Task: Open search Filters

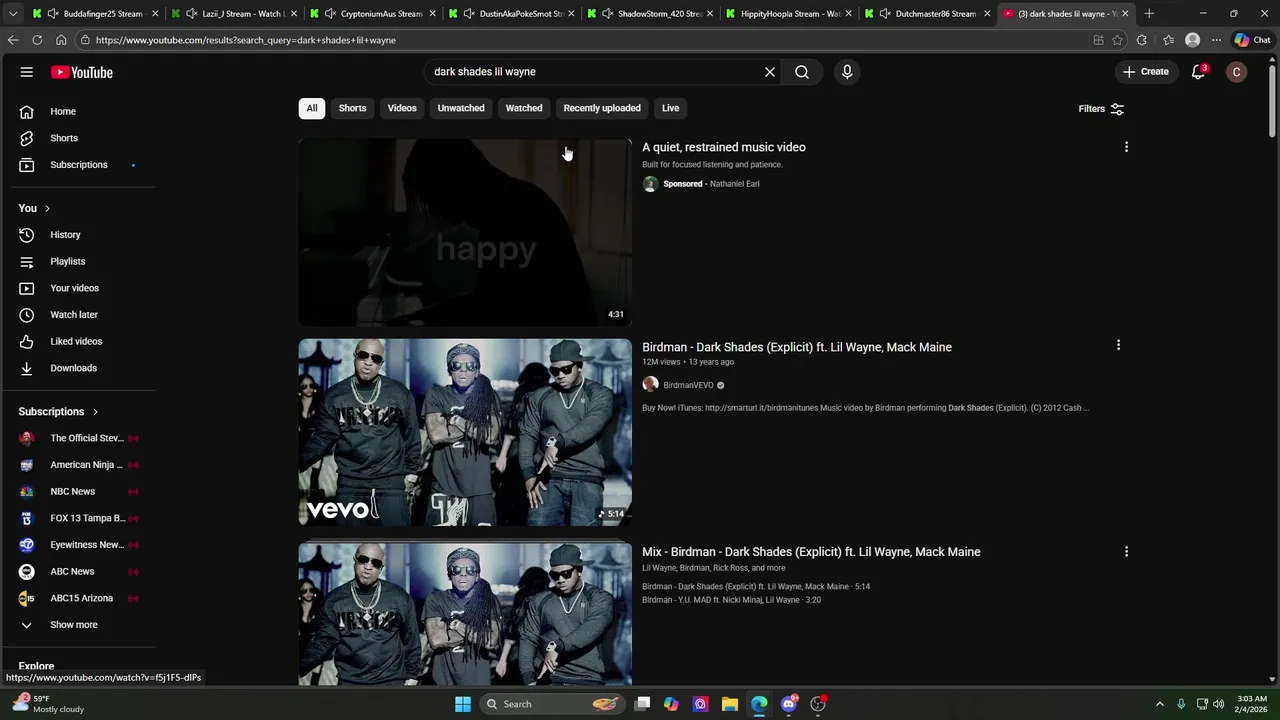Action: pos(1101,109)
